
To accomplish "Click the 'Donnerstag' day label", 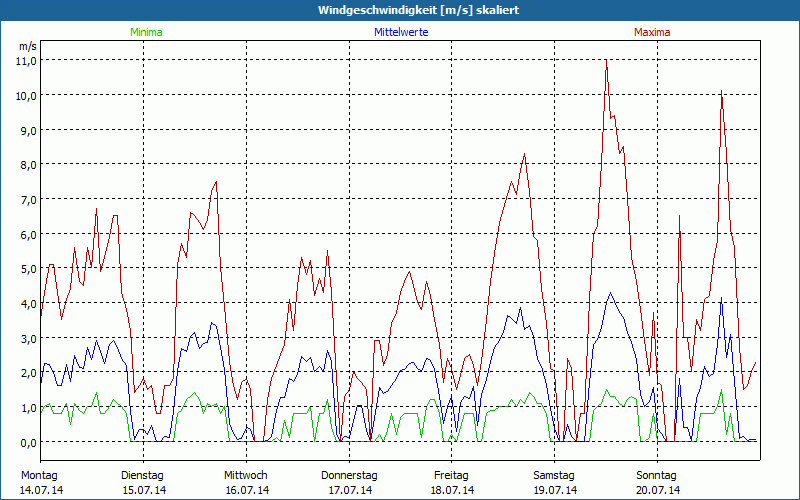I will coord(349,476).
